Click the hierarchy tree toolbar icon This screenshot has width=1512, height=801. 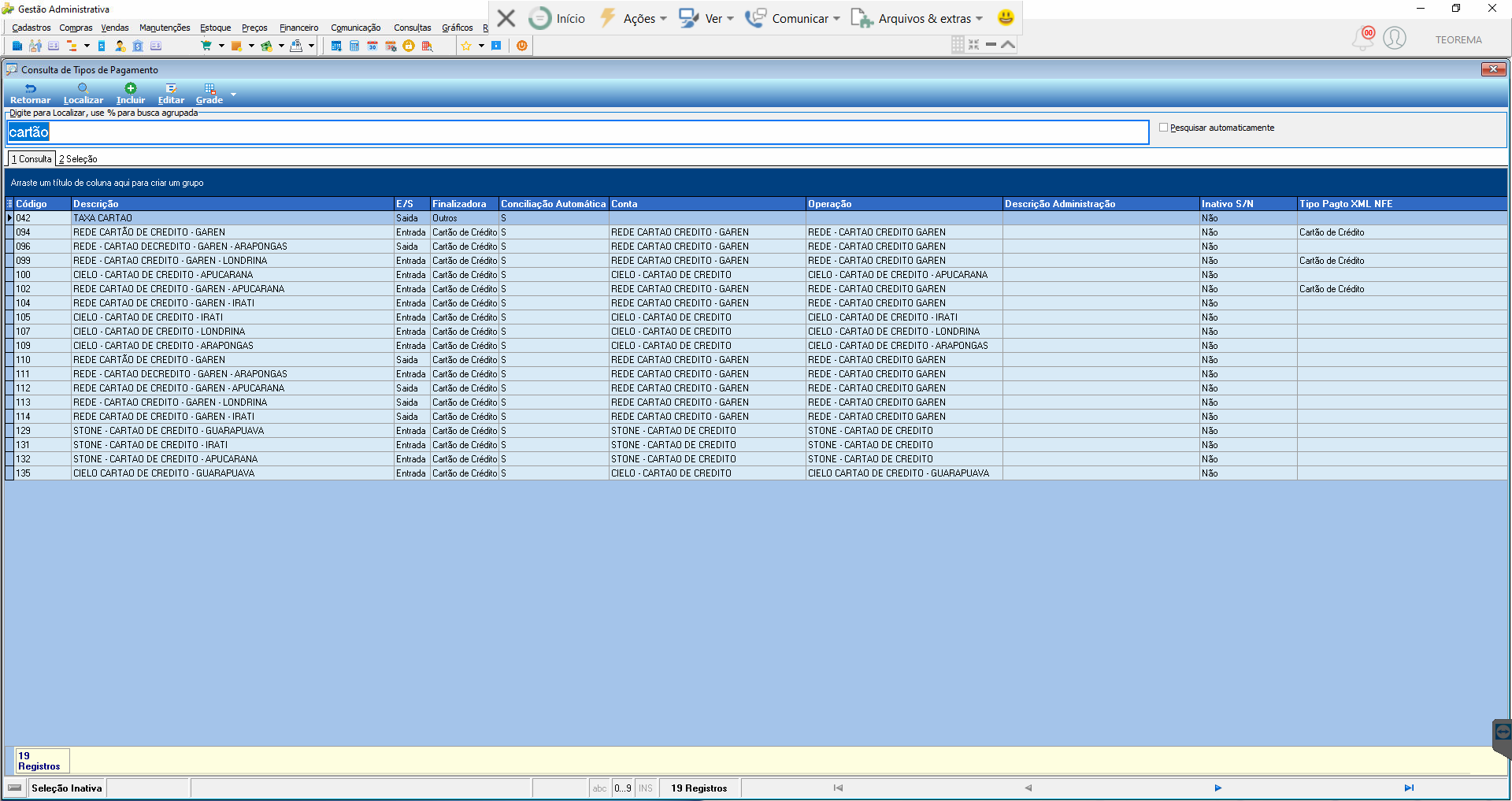(x=72, y=46)
